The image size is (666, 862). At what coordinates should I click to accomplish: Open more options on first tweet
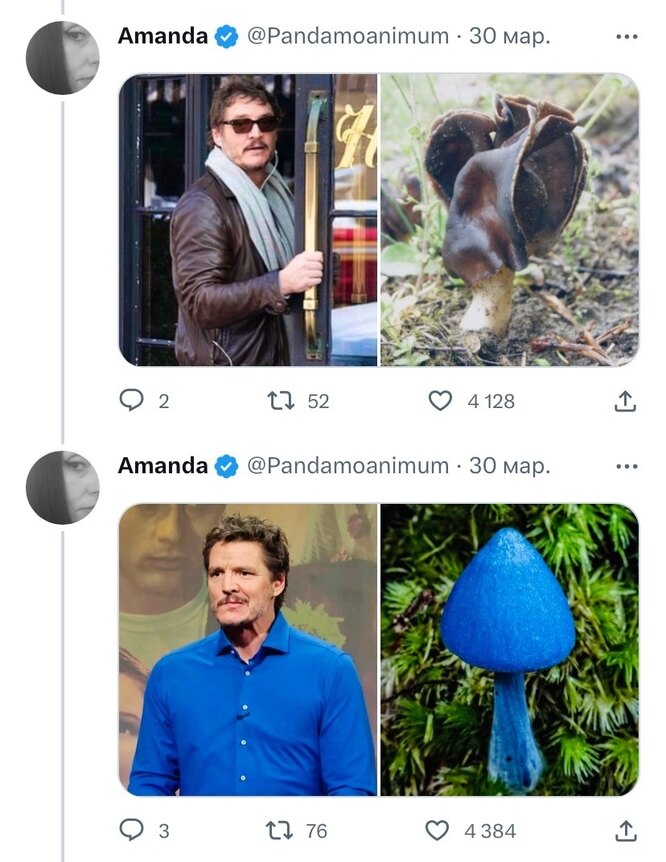point(627,37)
